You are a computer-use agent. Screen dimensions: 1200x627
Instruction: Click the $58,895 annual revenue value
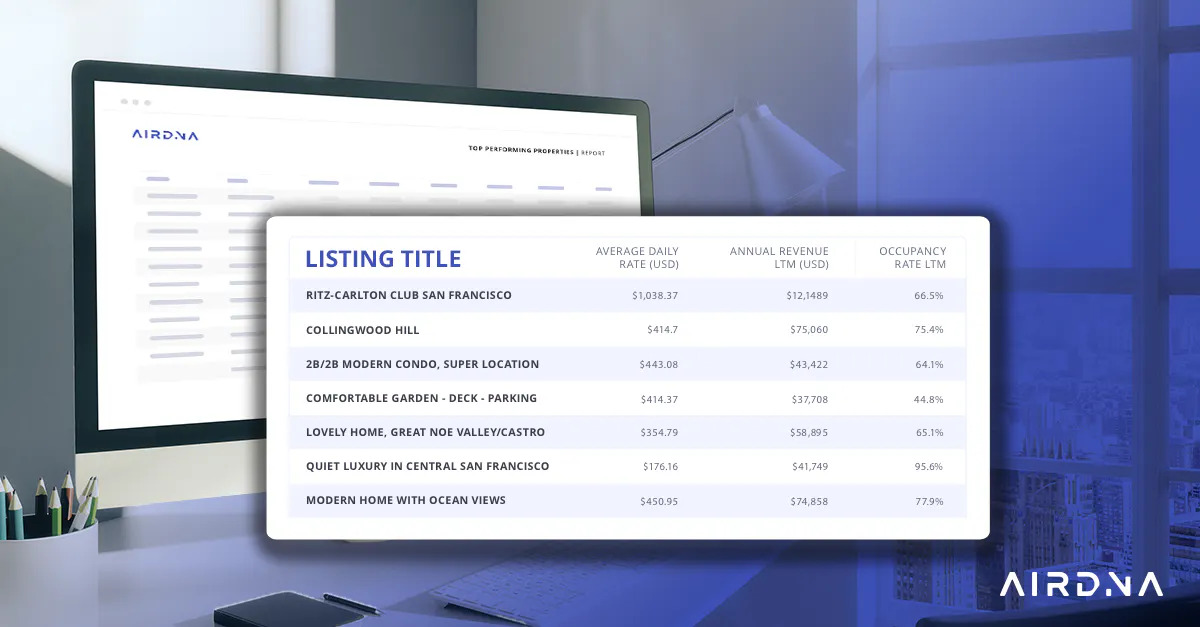coord(808,432)
